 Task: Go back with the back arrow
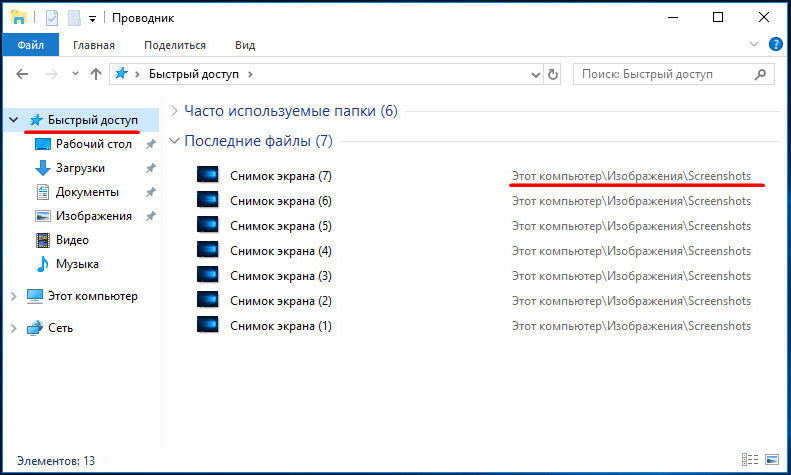22,74
